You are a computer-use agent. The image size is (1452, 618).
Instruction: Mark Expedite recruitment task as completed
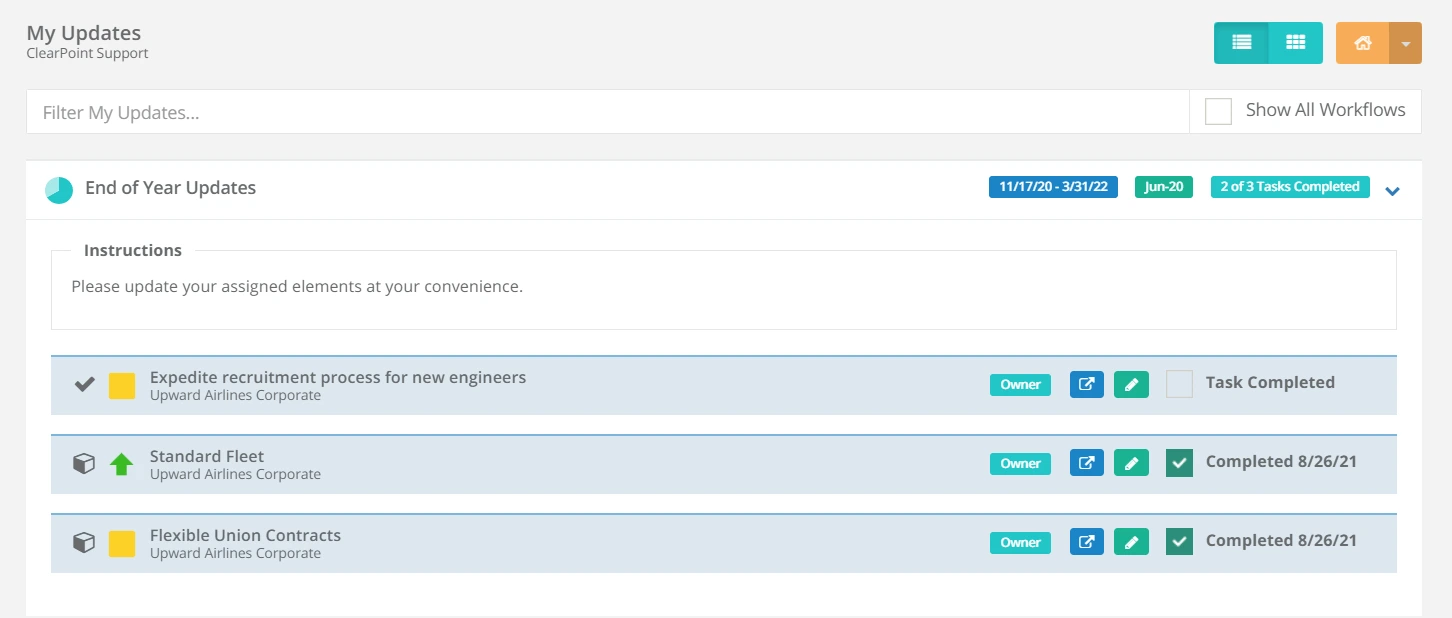pos(1179,383)
